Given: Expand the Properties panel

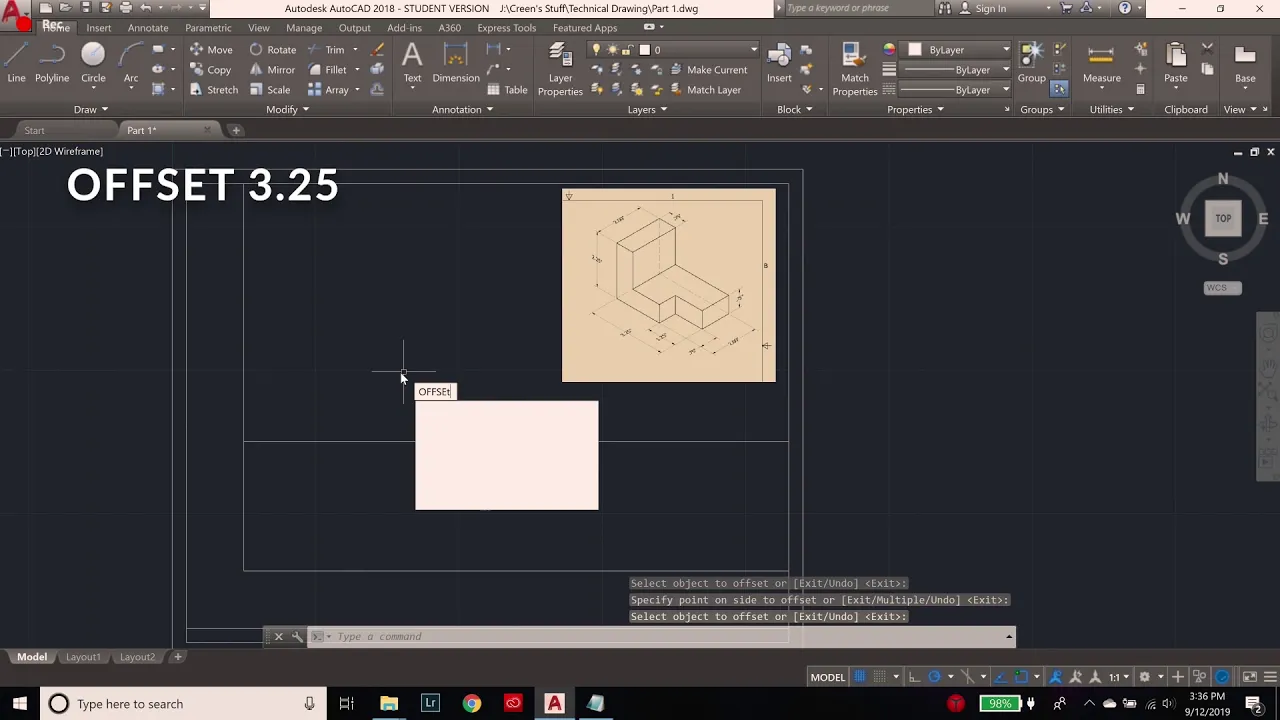Looking at the screenshot, I should 915,110.
